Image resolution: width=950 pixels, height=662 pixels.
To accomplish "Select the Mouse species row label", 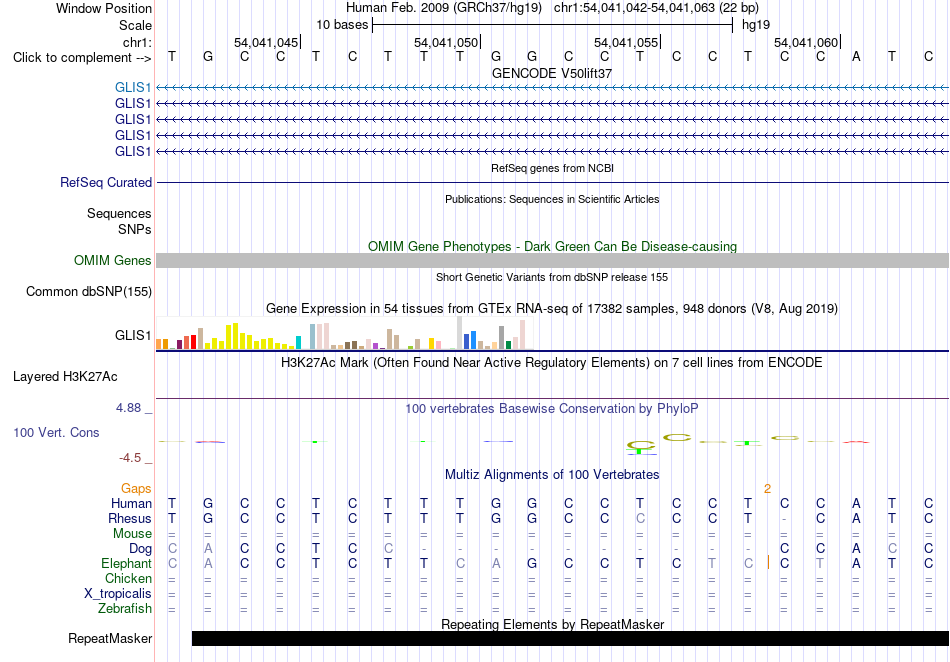I will pyautogui.click(x=132, y=534).
